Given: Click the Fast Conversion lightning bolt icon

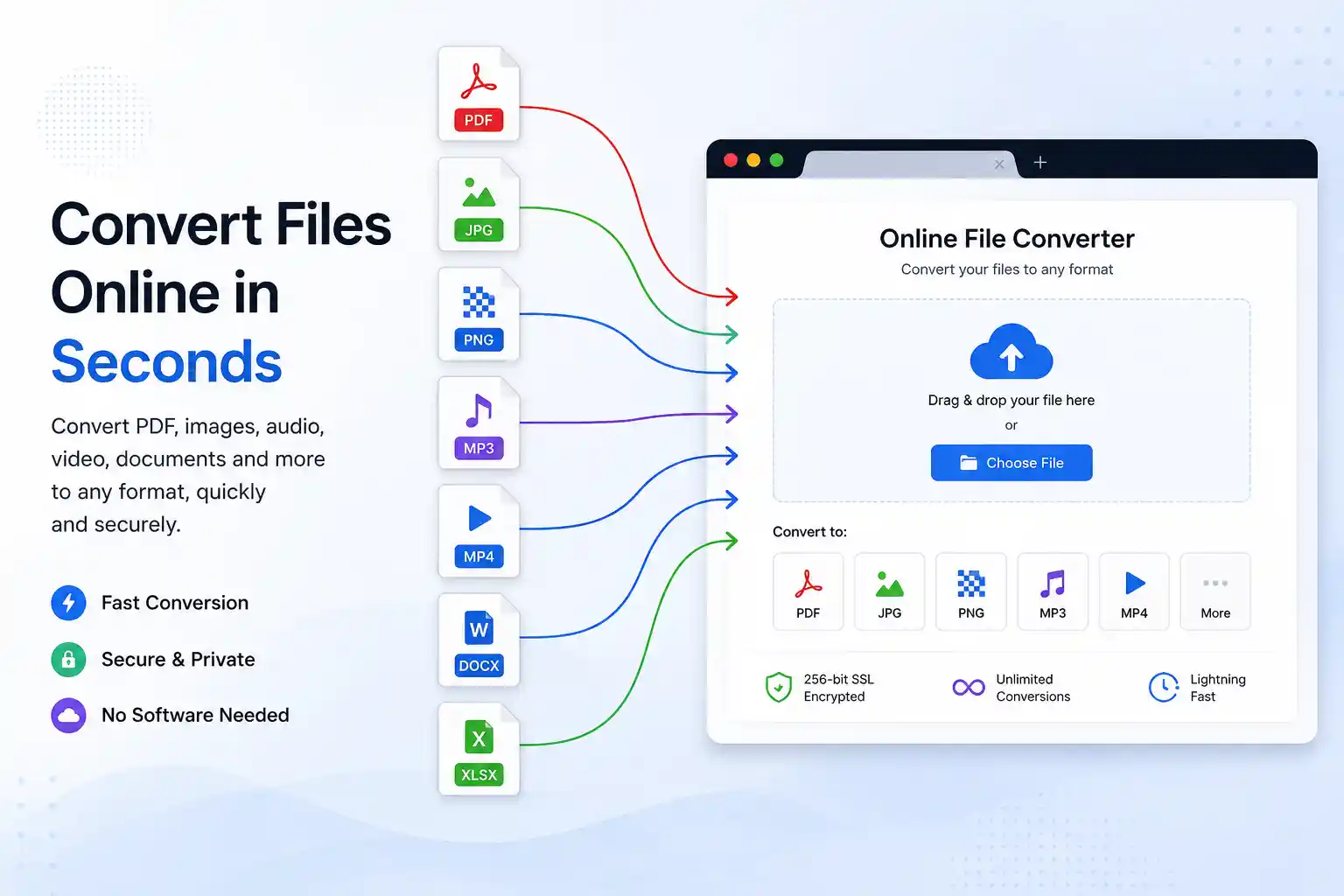Looking at the screenshot, I should point(68,603).
